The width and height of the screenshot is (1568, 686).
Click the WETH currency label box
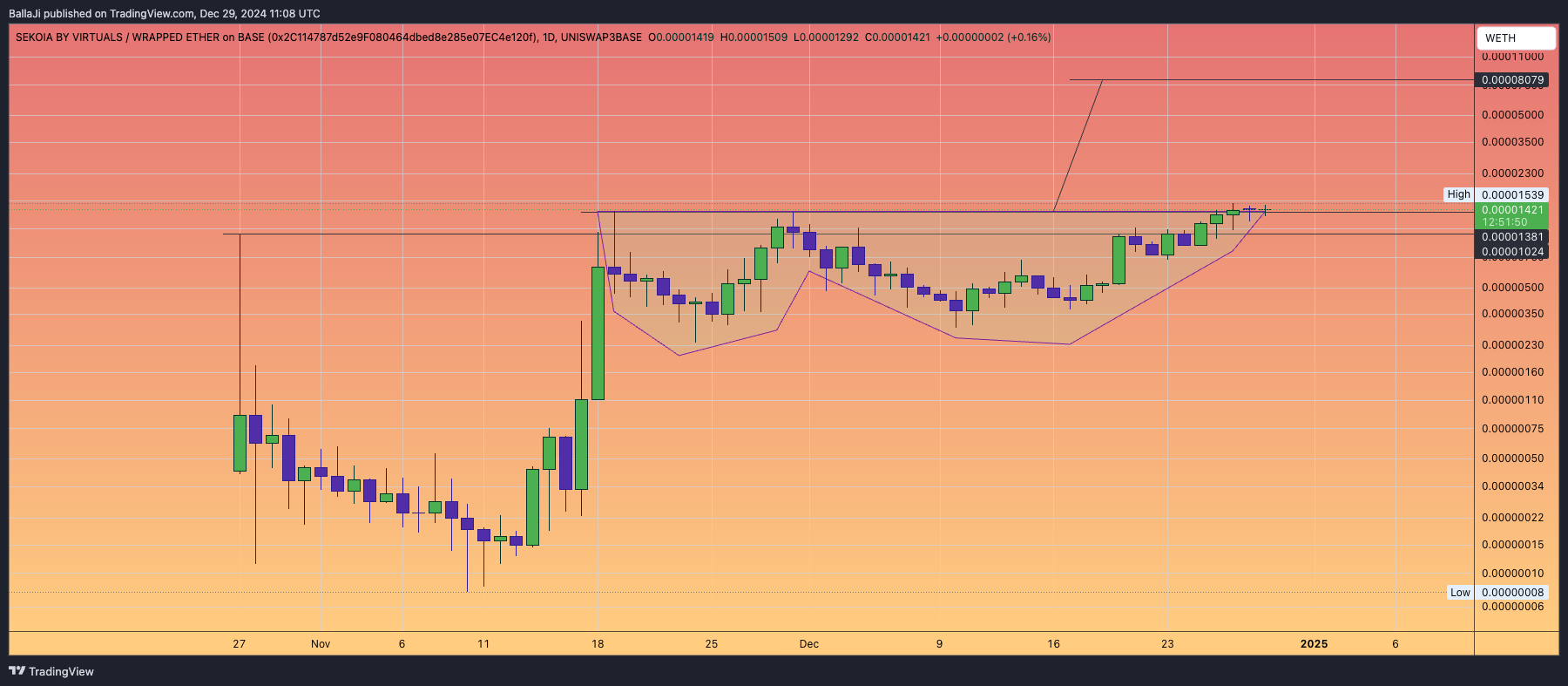[1516, 38]
